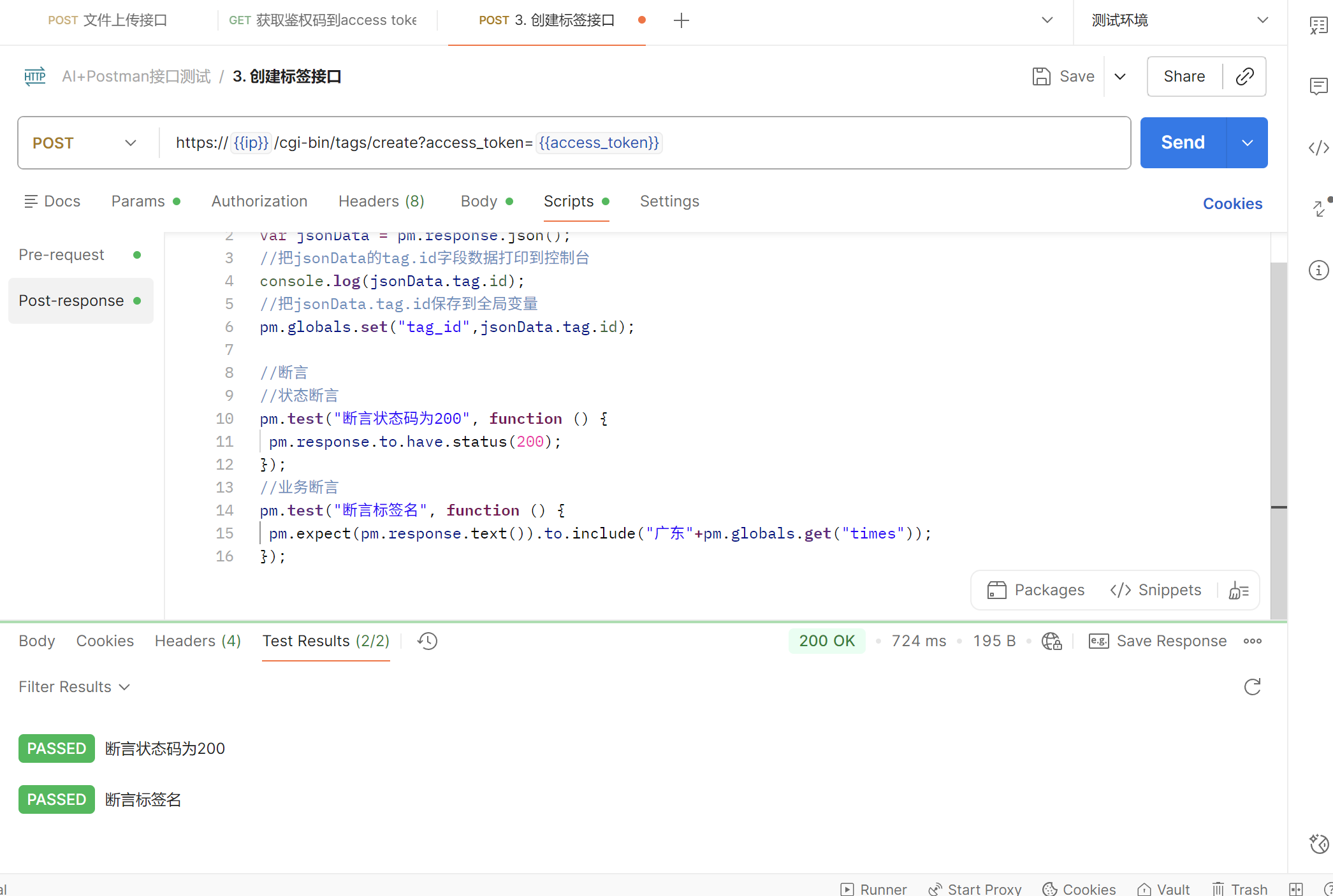Select the Pre-request script section
The image size is (1333, 896).
coord(80,255)
